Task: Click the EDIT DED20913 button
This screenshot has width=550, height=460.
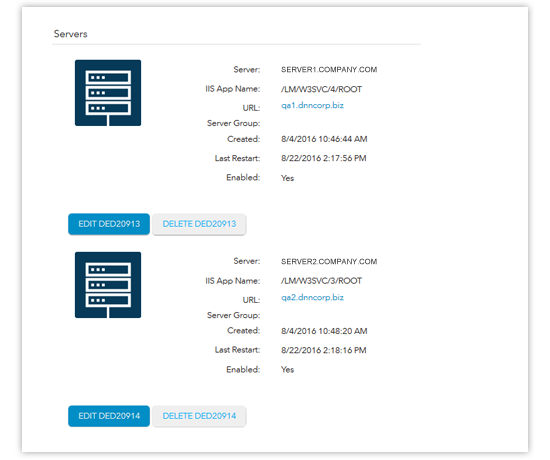Action: [x=109, y=224]
